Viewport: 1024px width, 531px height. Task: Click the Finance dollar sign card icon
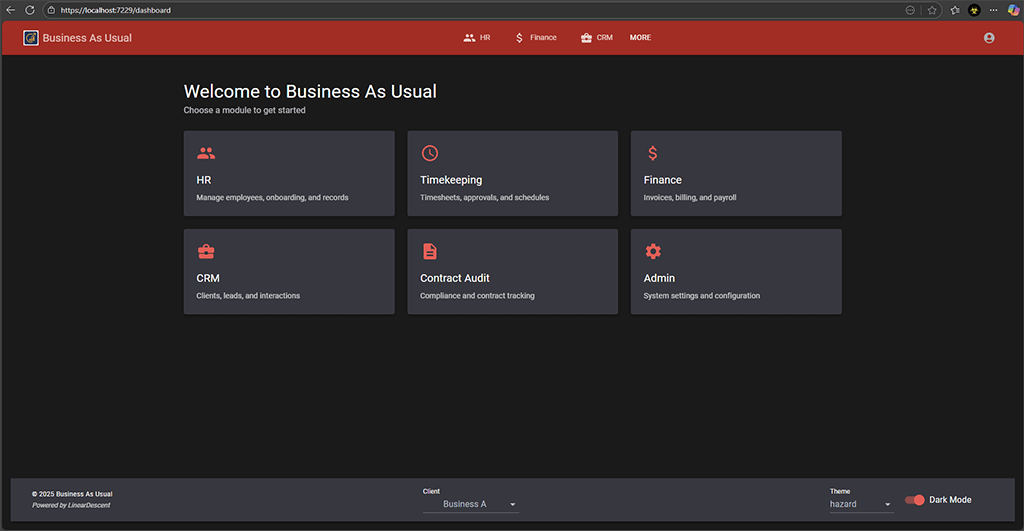click(x=652, y=153)
